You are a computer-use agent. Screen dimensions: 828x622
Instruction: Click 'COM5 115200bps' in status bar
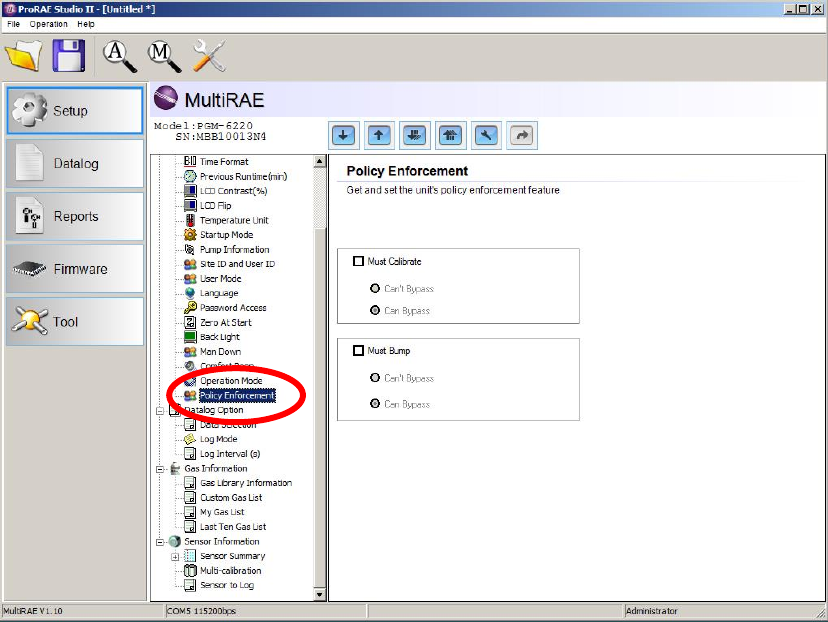[201, 611]
